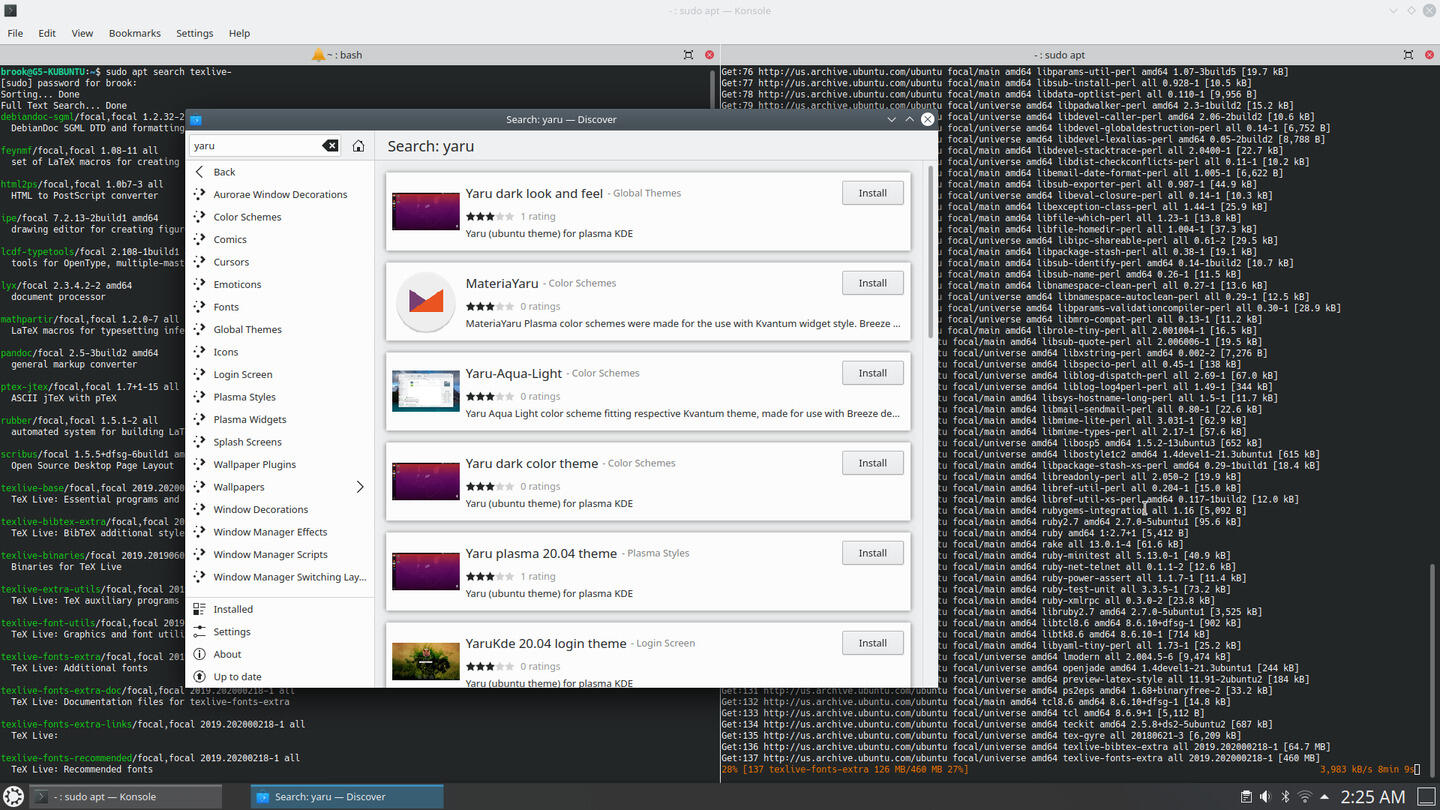Image resolution: width=1440 pixels, height=810 pixels.
Task: Check the Up to date updates page
Action: pos(280,677)
